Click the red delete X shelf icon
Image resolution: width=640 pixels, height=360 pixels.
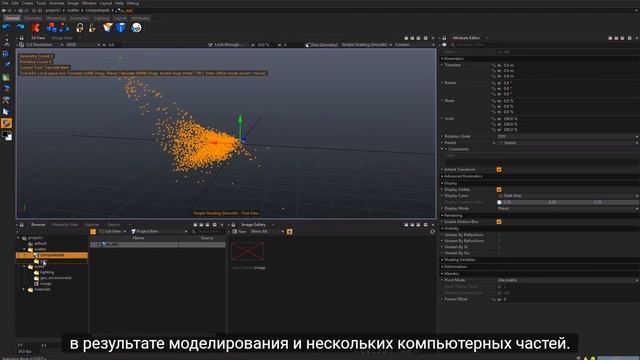pyautogui.click(x=36, y=27)
